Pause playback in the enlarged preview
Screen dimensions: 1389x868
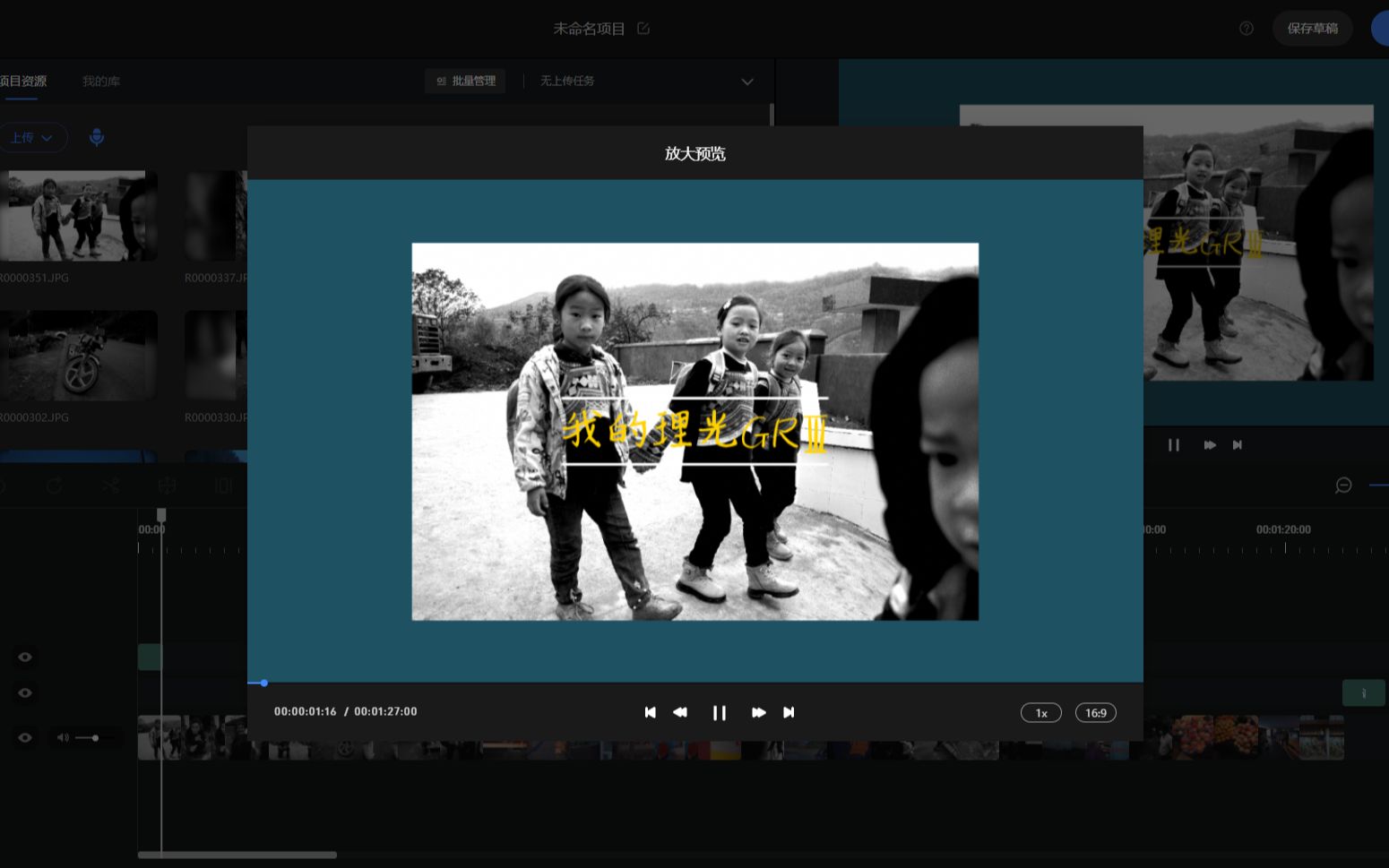(719, 712)
